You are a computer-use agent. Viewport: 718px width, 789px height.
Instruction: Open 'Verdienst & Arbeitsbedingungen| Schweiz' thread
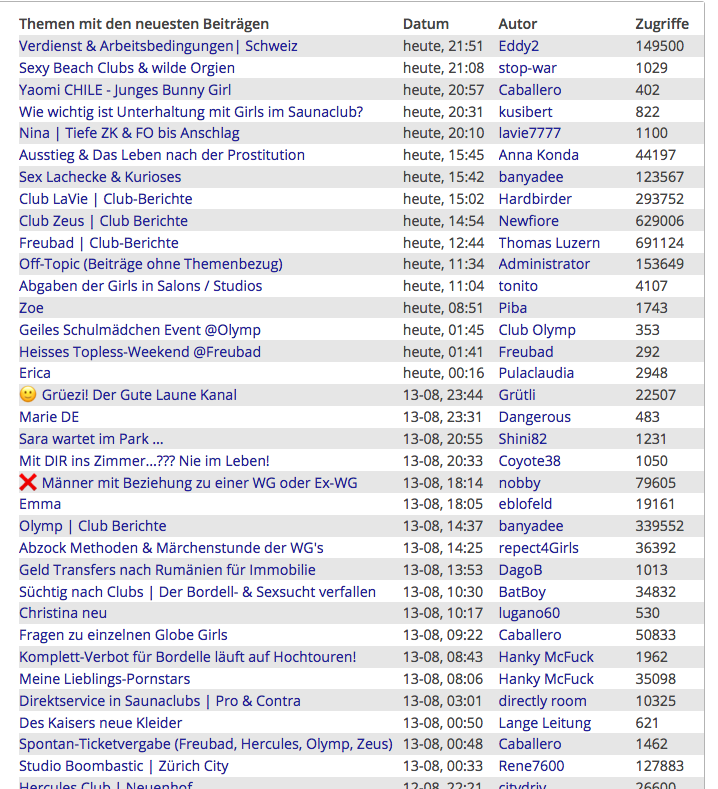tap(158, 46)
